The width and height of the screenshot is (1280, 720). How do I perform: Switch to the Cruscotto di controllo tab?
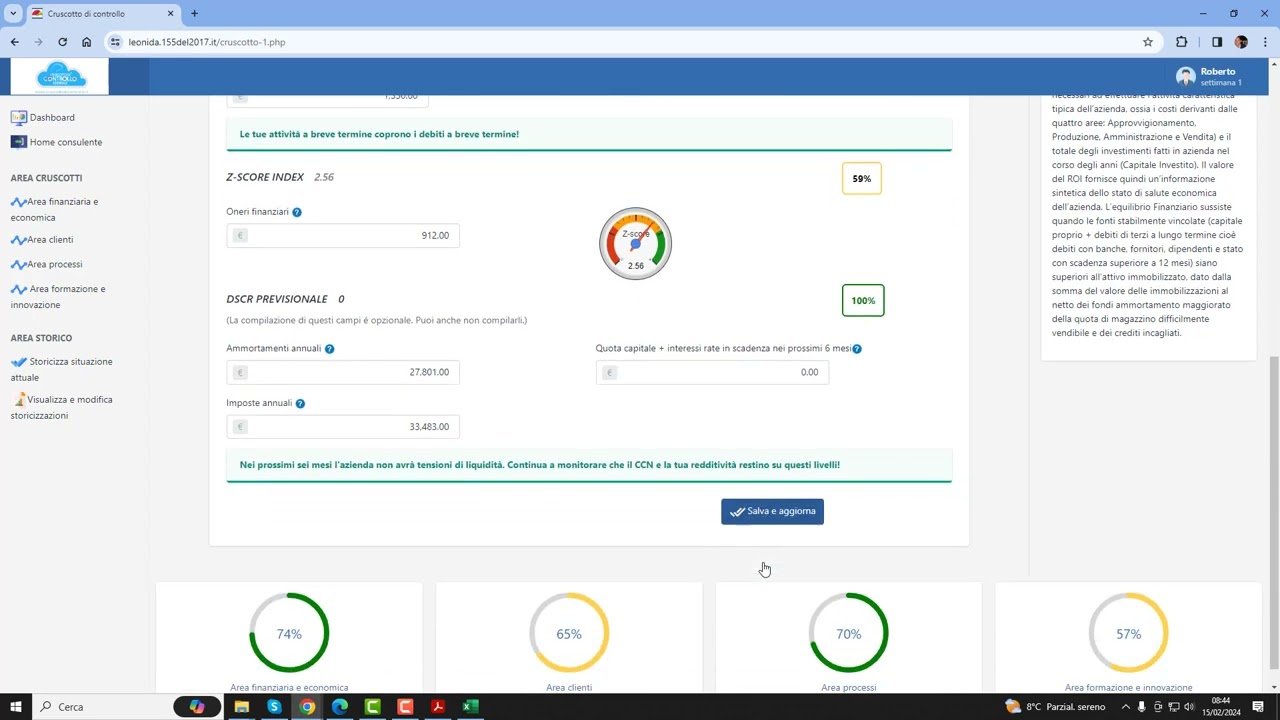[x=98, y=14]
